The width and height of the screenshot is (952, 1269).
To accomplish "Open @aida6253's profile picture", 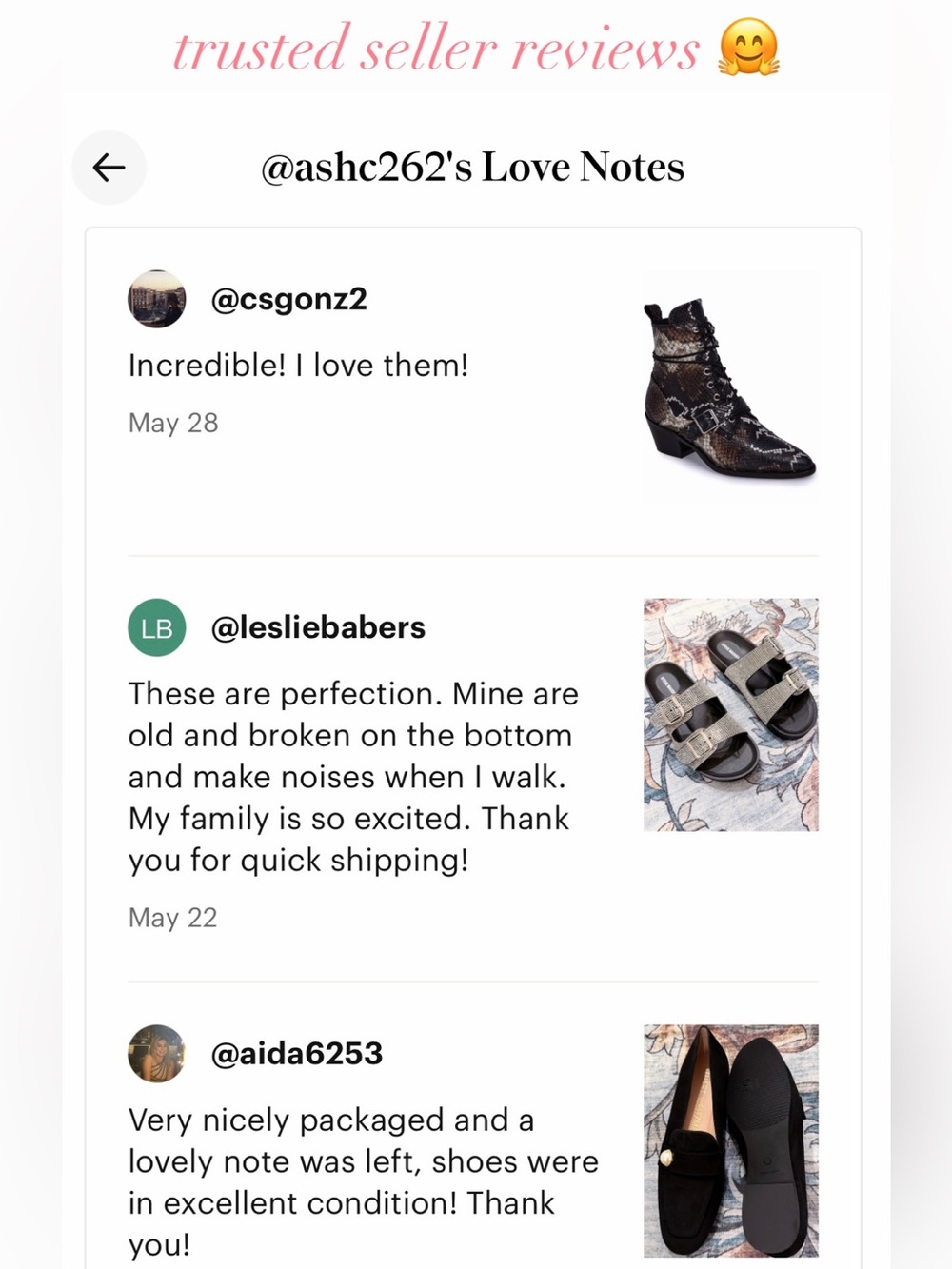I will point(156,1054).
